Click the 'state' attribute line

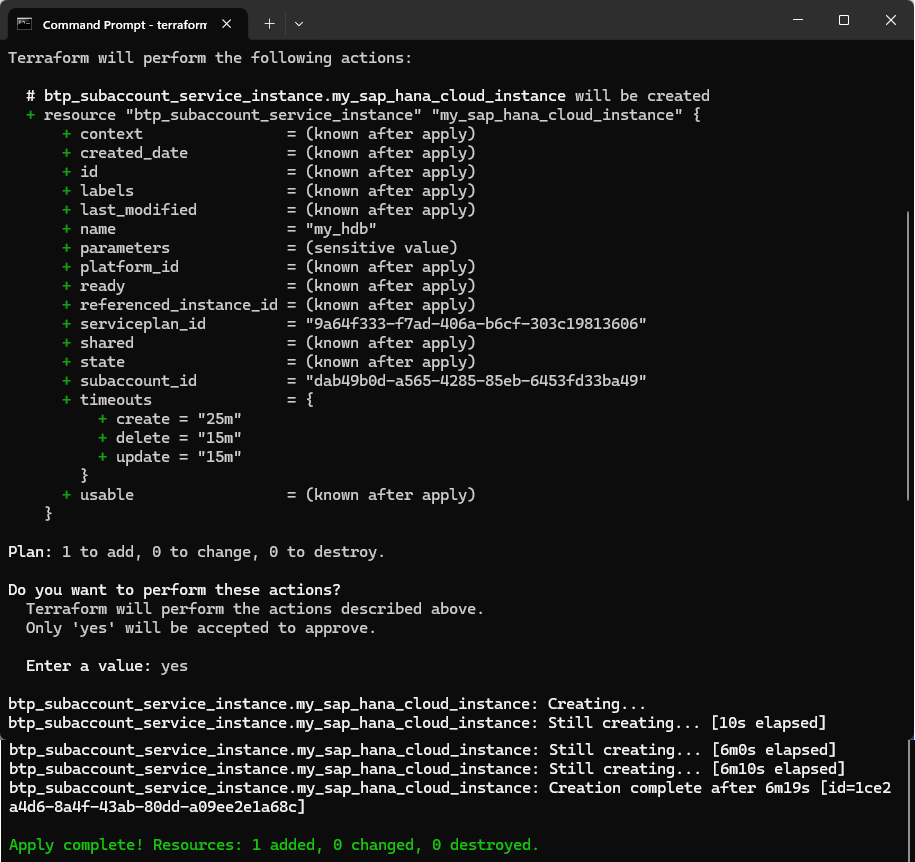tap(269, 362)
